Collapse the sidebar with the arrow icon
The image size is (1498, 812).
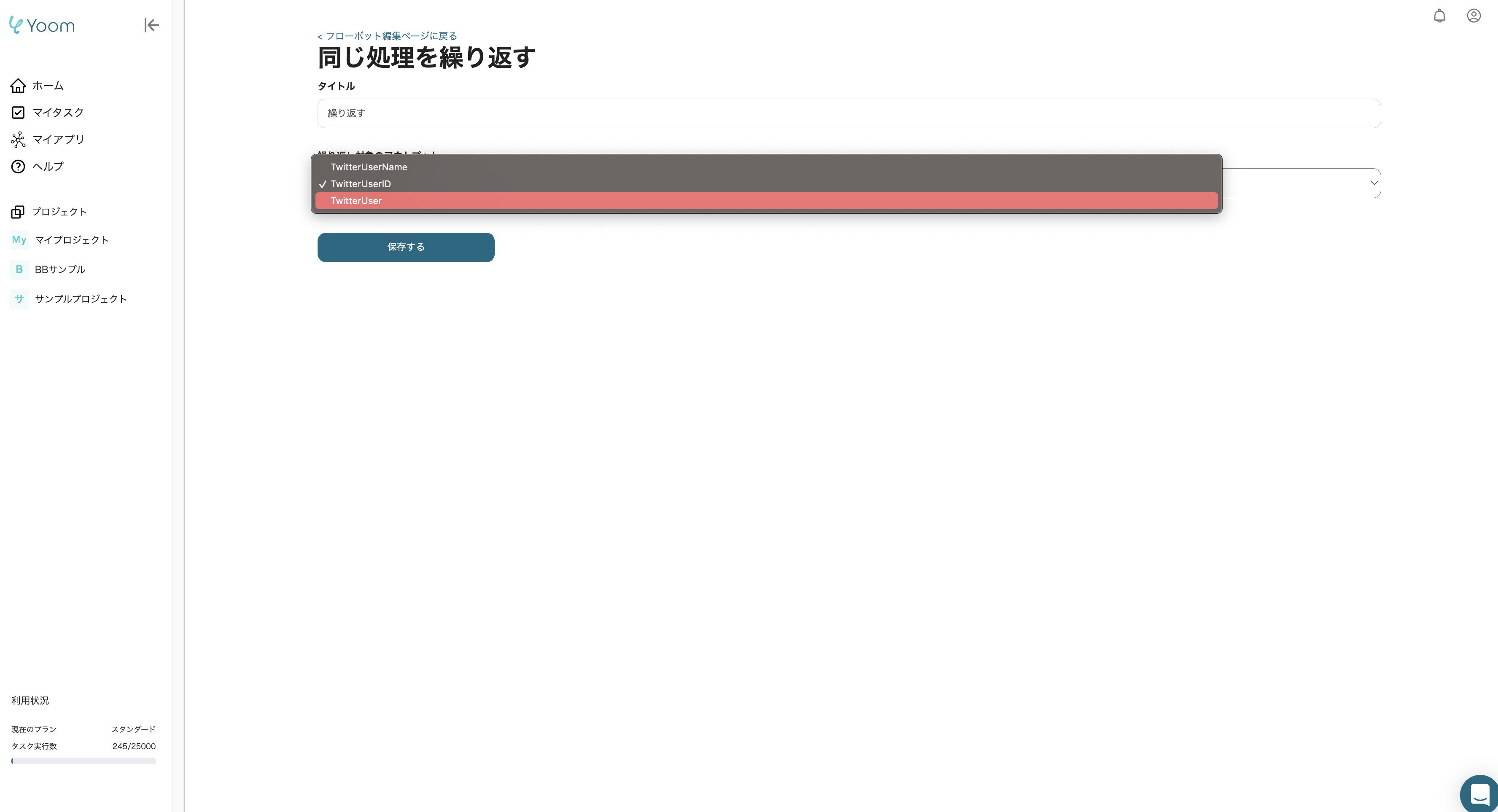(151, 25)
